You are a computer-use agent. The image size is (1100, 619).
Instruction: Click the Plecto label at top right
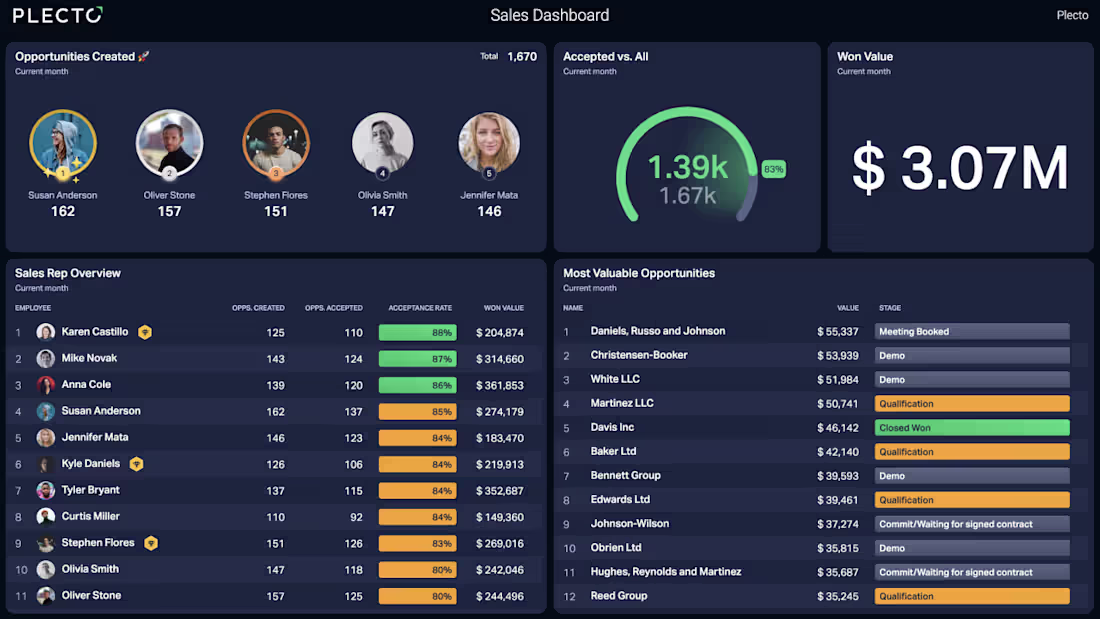click(1072, 15)
